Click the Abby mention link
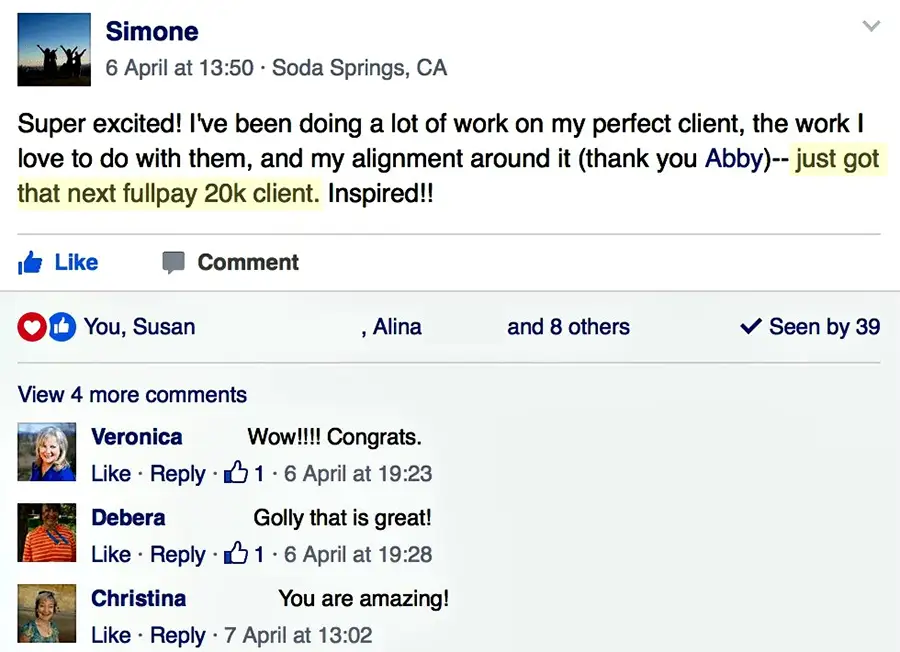Image resolution: width=900 pixels, height=652 pixels. click(734, 159)
